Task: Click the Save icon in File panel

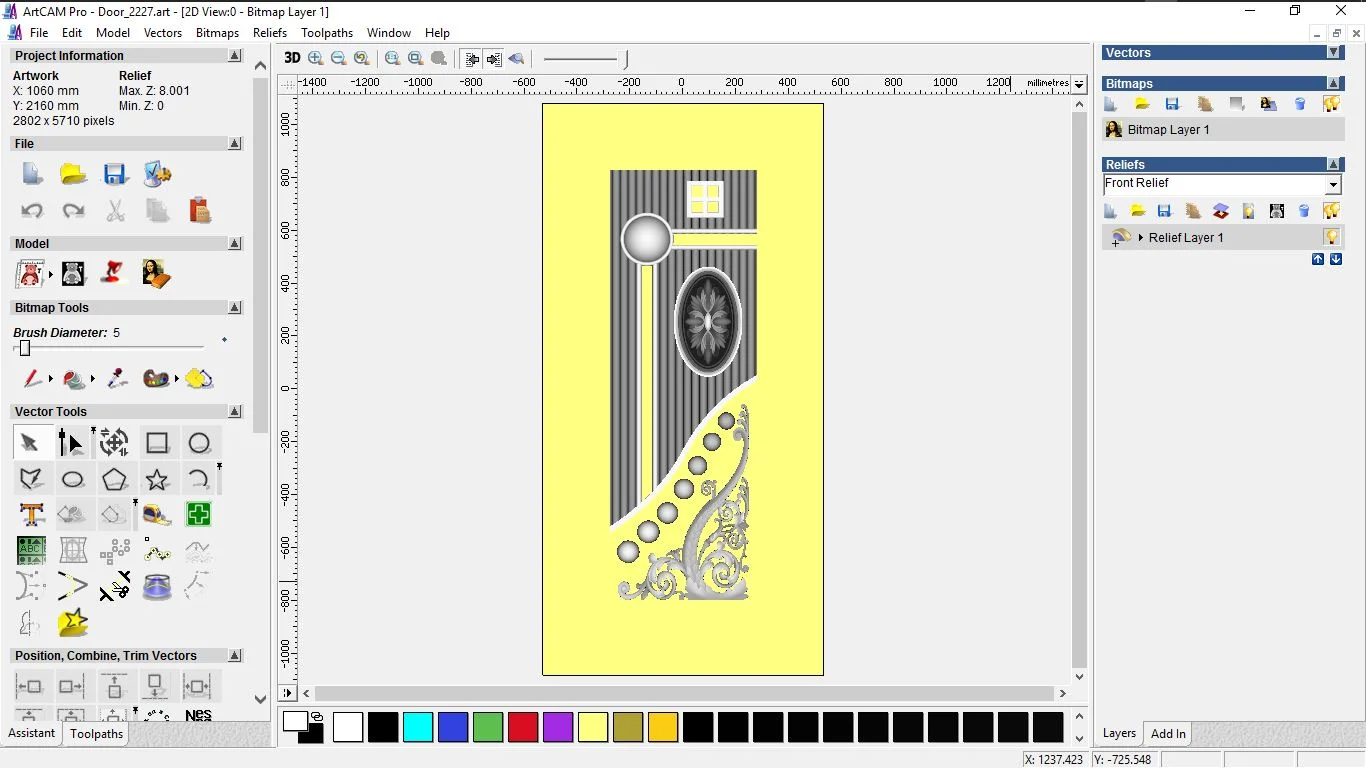Action: (115, 175)
